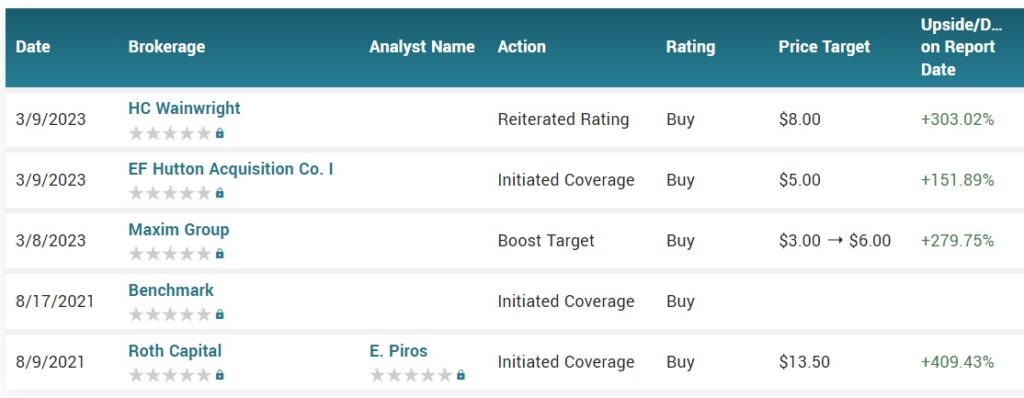Click the star rating under Maxim Group
The image size is (1024, 398).
170,254
